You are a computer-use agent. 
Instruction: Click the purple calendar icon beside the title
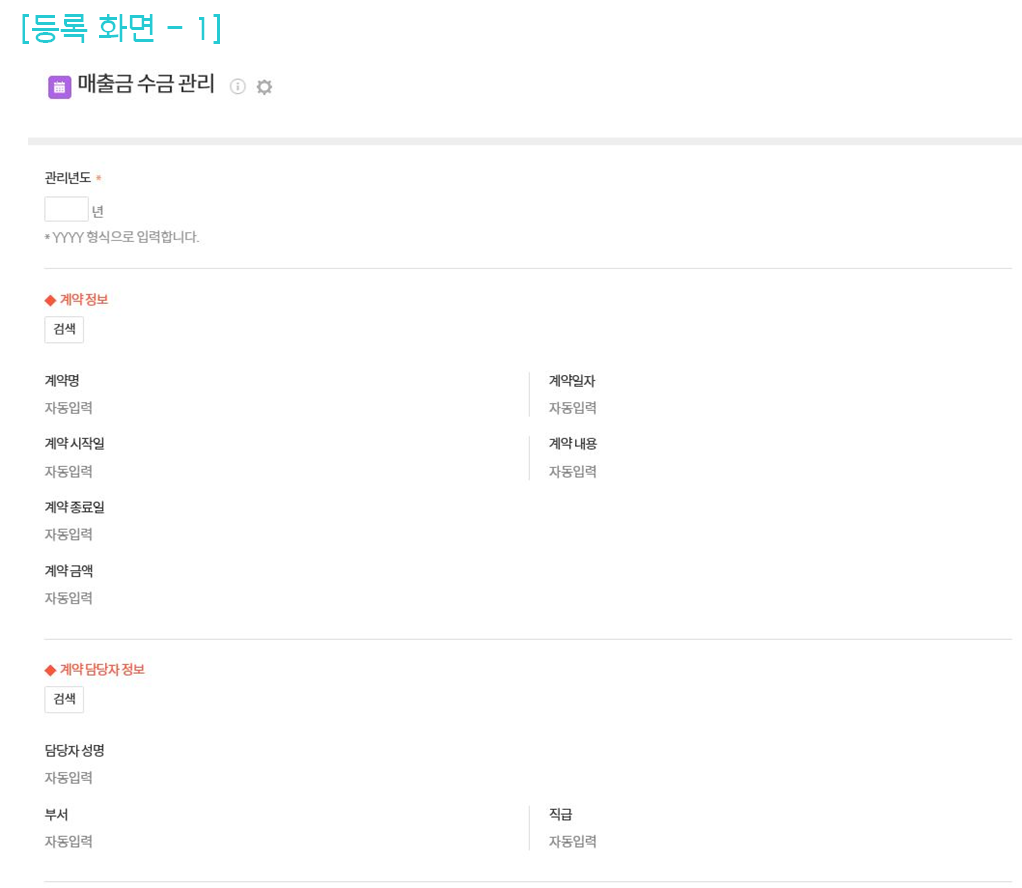click(x=59, y=87)
